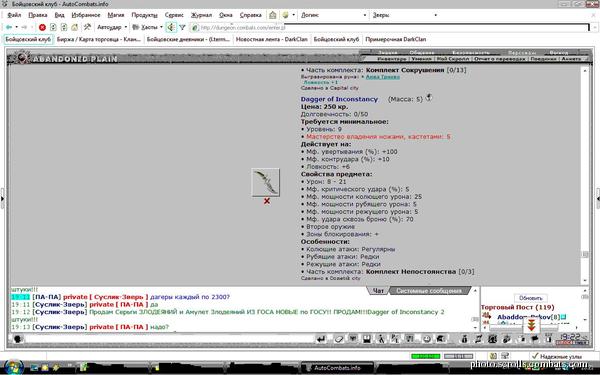The width and height of the screenshot is (600, 375).
Task: Click the floppy disk save chat icon
Action: pyautogui.click(x=367, y=339)
